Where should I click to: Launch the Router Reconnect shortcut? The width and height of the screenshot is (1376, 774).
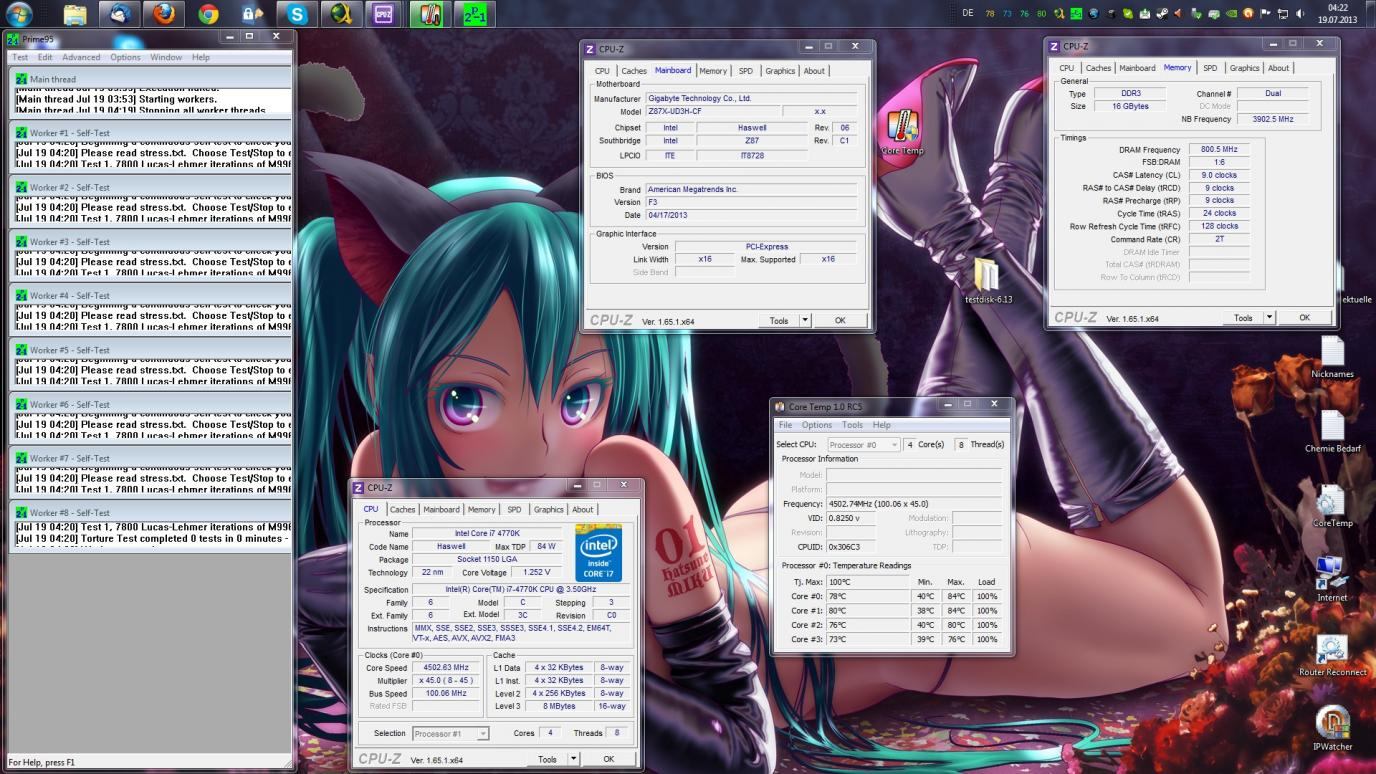click(1332, 655)
